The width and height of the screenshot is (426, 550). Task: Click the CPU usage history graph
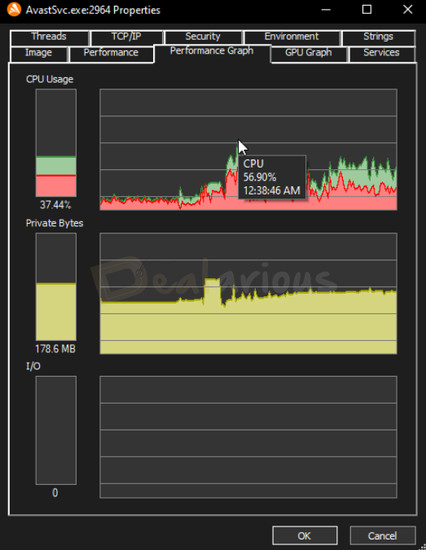tap(248, 150)
